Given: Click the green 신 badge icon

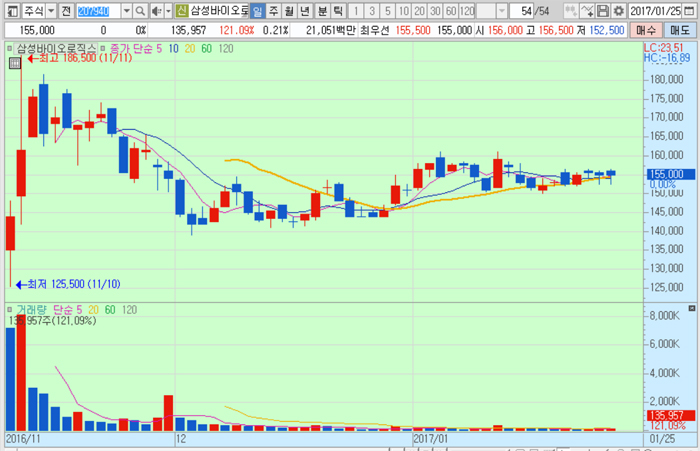Looking at the screenshot, I should 181,11.
